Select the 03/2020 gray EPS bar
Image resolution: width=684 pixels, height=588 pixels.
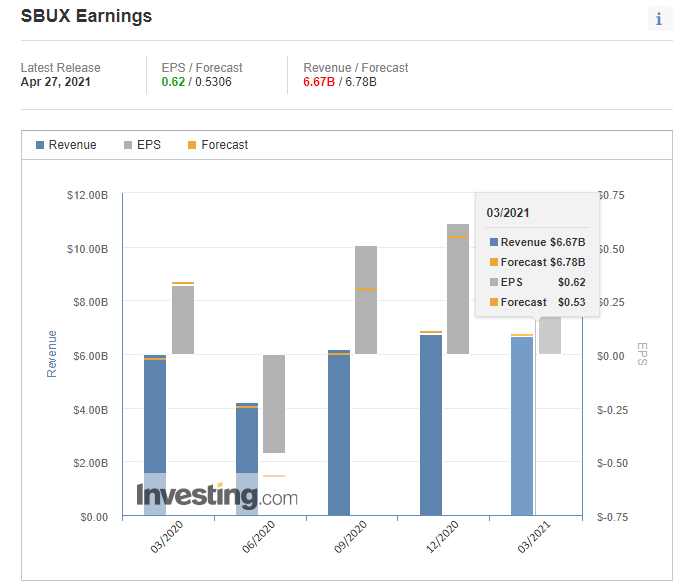coord(183,319)
